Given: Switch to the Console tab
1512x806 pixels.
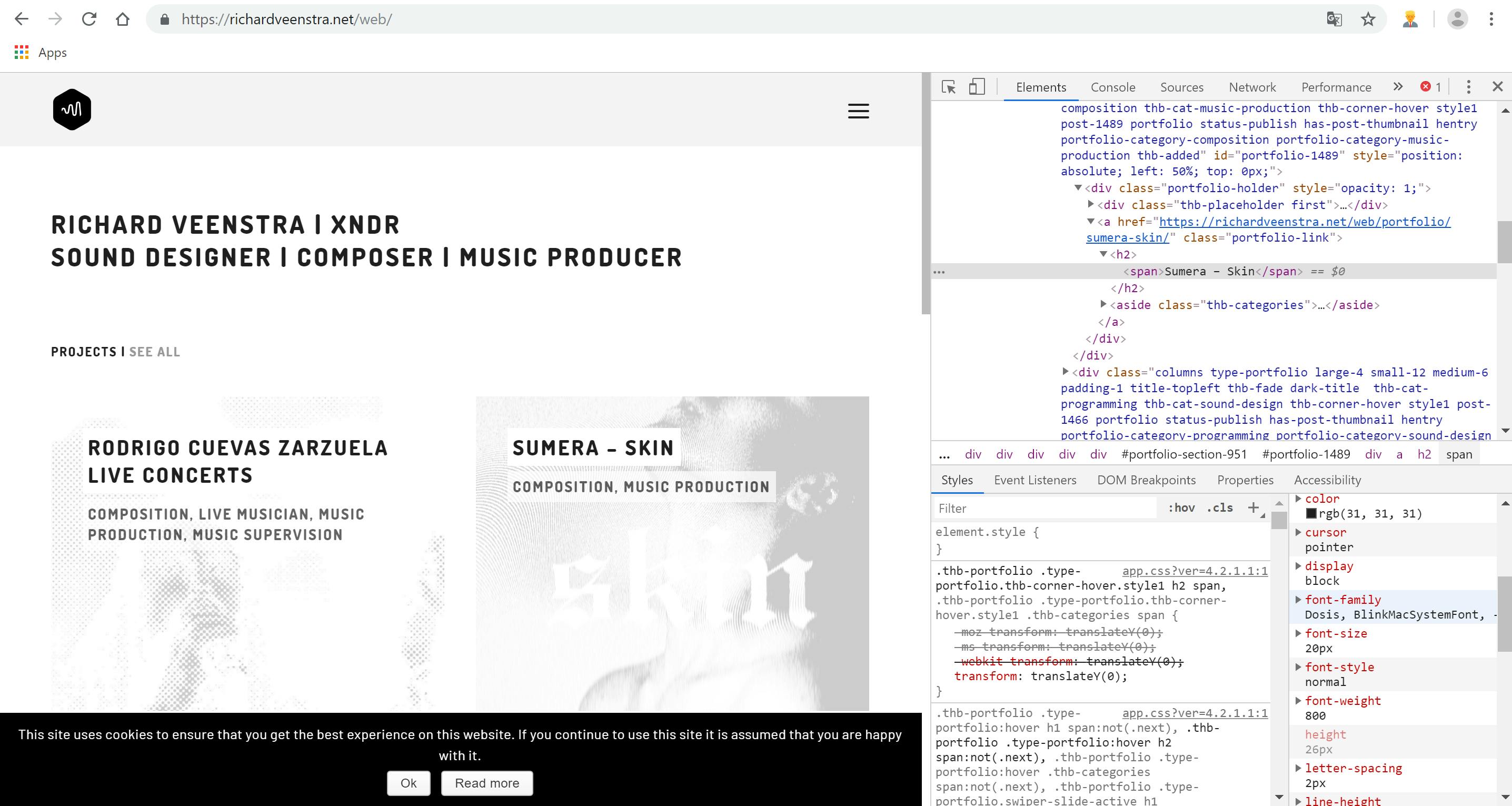Looking at the screenshot, I should tap(1113, 87).
